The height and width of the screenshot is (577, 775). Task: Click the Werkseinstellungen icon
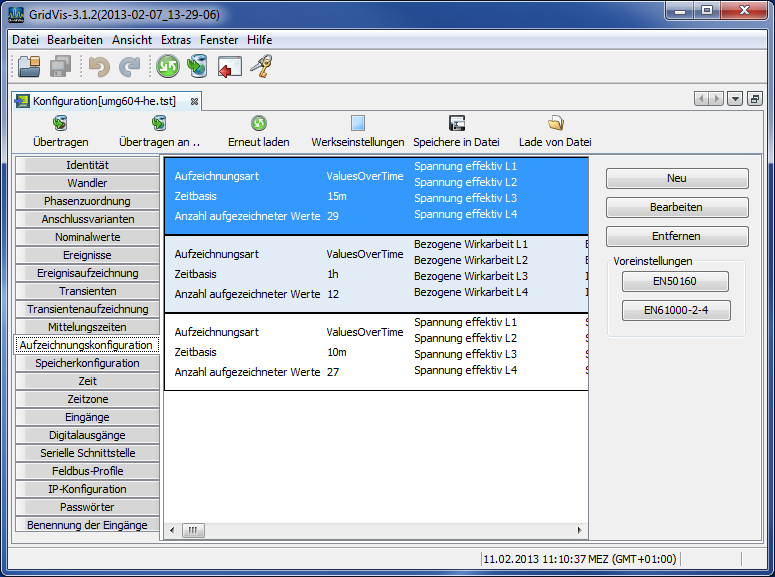(x=358, y=123)
